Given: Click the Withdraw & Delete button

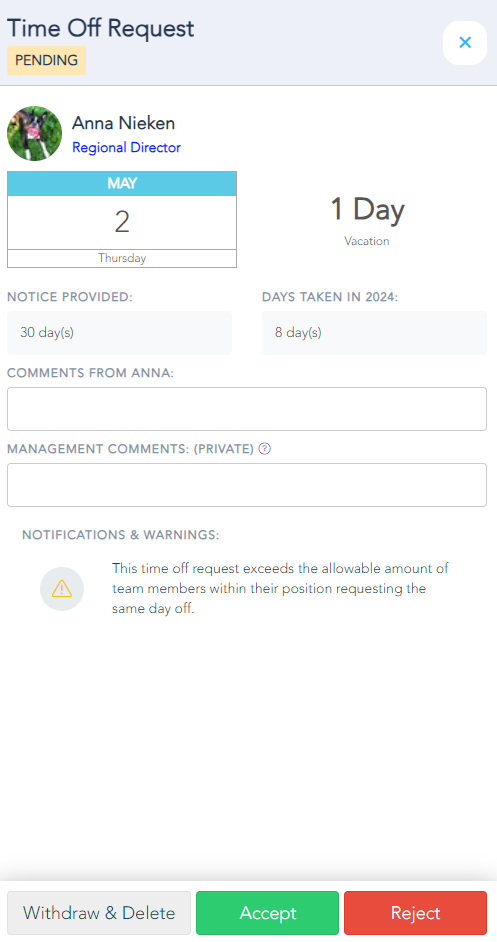Looking at the screenshot, I should click(x=99, y=913).
